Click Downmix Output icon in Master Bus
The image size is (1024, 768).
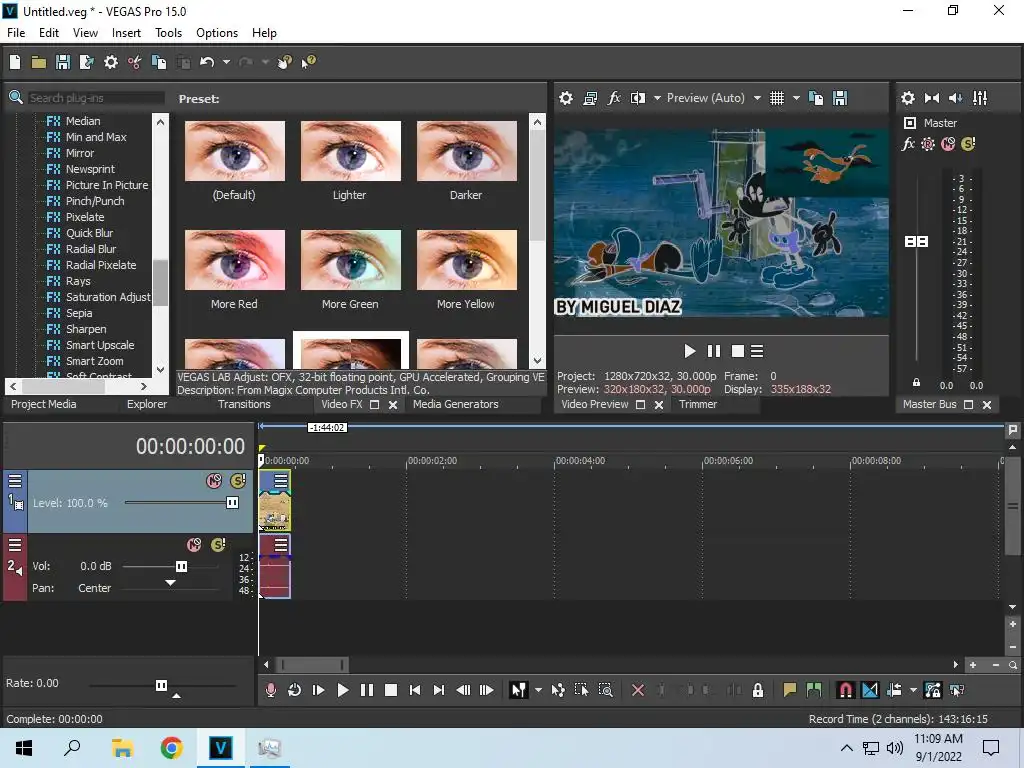(x=932, y=98)
